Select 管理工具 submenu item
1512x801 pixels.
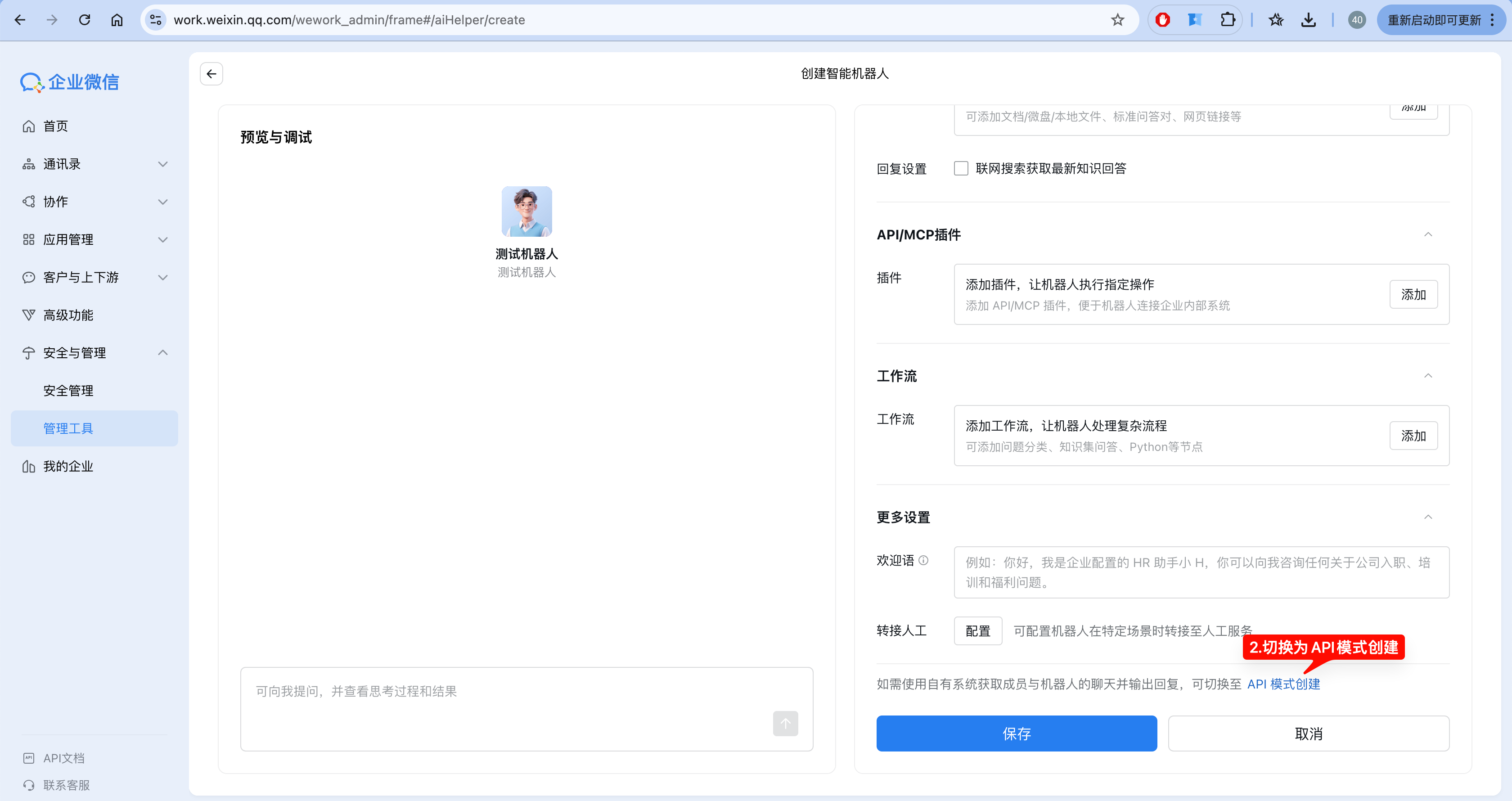pos(94,428)
